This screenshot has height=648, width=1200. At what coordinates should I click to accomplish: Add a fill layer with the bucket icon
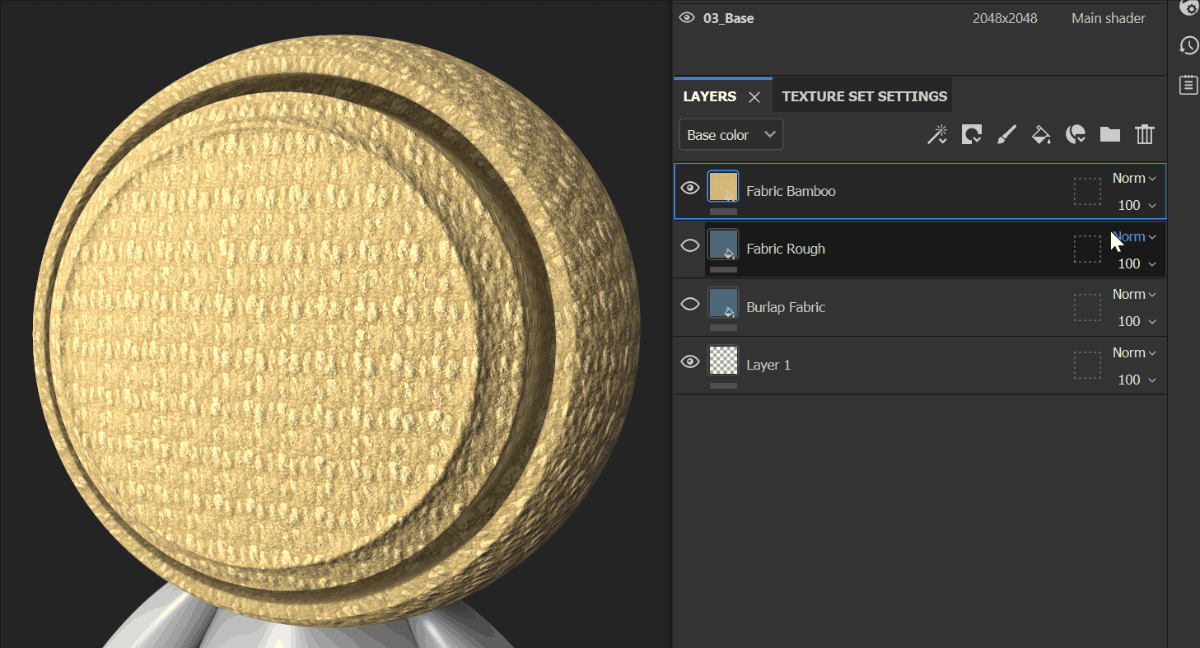pyautogui.click(x=1041, y=135)
